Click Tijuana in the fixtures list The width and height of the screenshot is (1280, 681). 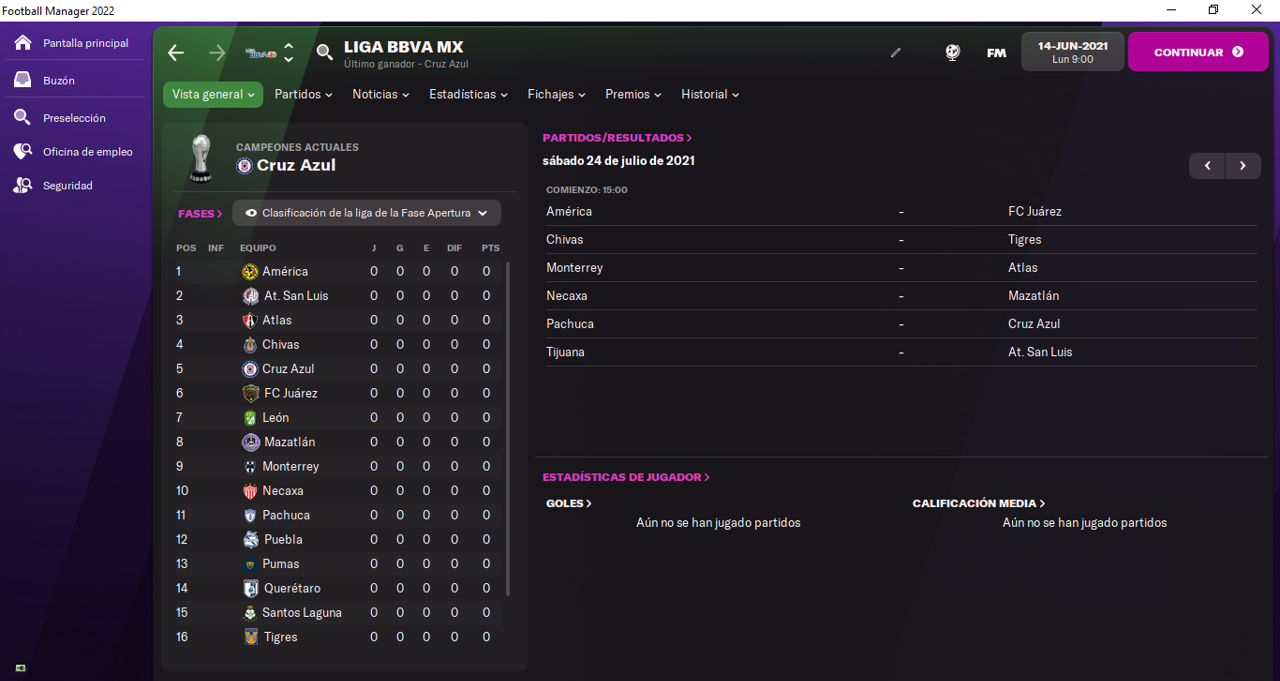coord(565,352)
